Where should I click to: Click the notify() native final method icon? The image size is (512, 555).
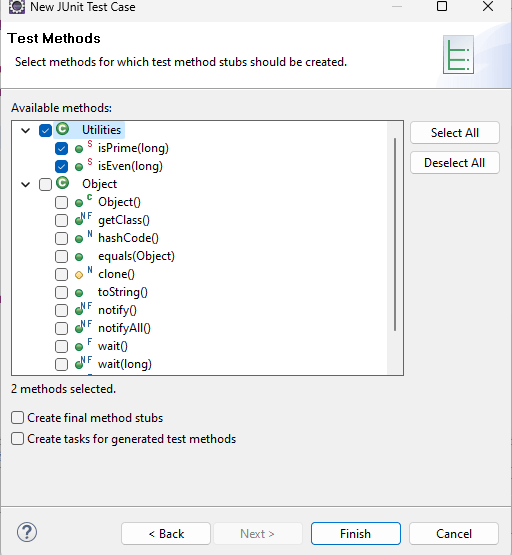pyautogui.click(x=84, y=309)
